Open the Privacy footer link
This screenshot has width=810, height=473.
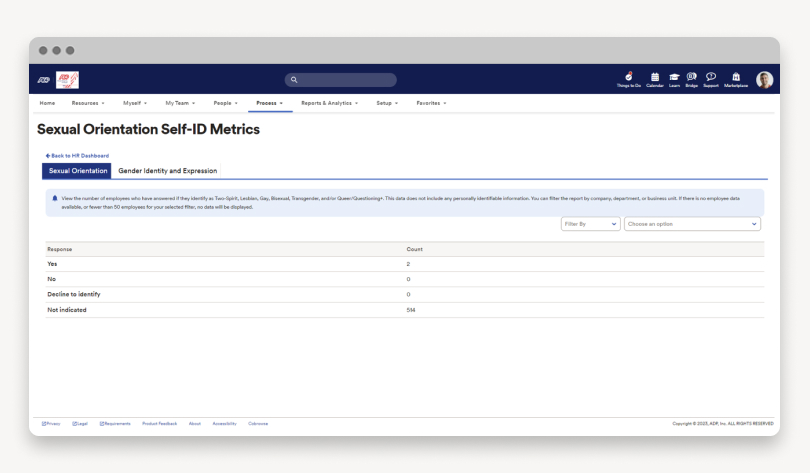pyautogui.click(x=51, y=423)
